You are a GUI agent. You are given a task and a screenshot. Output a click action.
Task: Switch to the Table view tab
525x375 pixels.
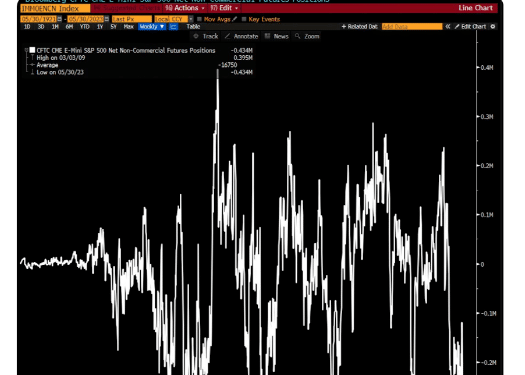193,26
